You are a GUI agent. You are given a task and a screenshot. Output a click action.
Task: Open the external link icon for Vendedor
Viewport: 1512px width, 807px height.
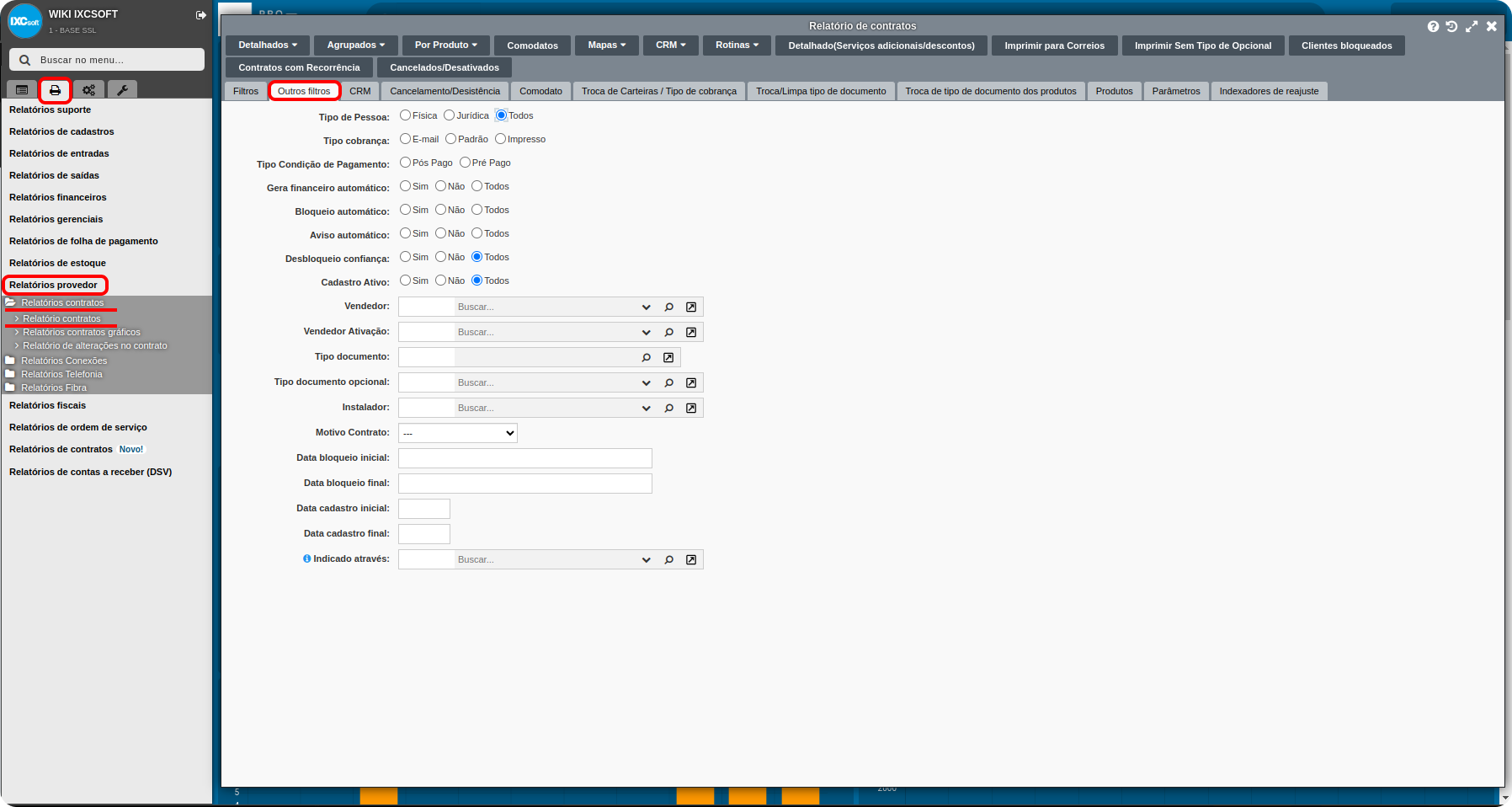pyautogui.click(x=691, y=307)
